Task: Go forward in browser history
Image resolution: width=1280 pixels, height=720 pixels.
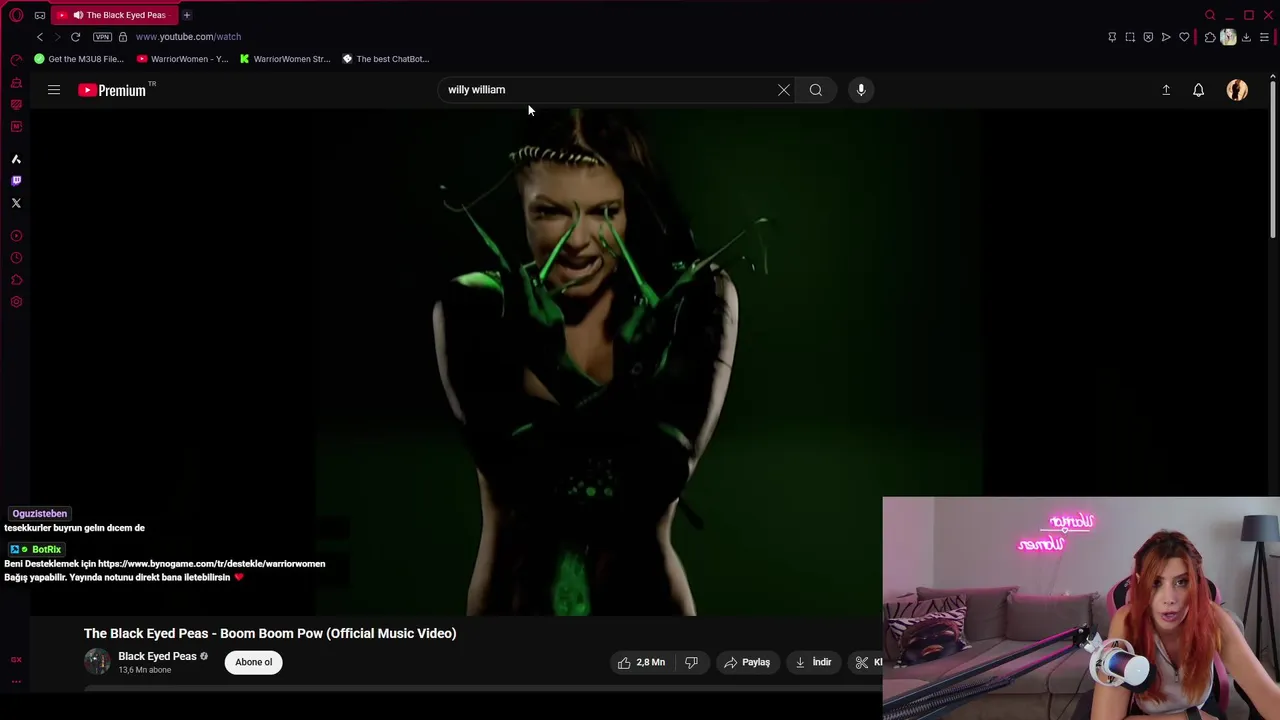Action: pyautogui.click(x=57, y=37)
